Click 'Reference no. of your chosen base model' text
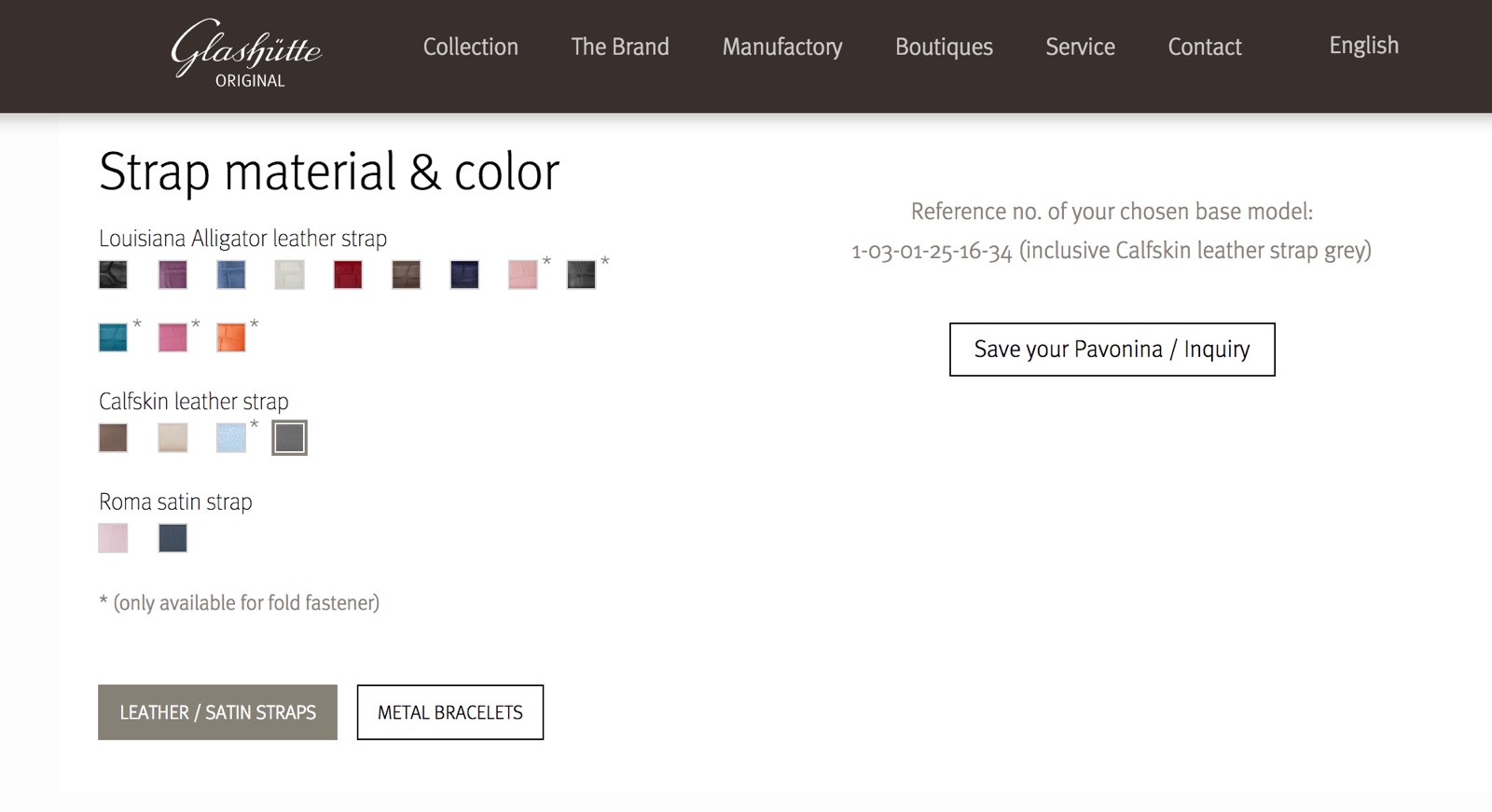The height and width of the screenshot is (812, 1492). click(1112, 212)
